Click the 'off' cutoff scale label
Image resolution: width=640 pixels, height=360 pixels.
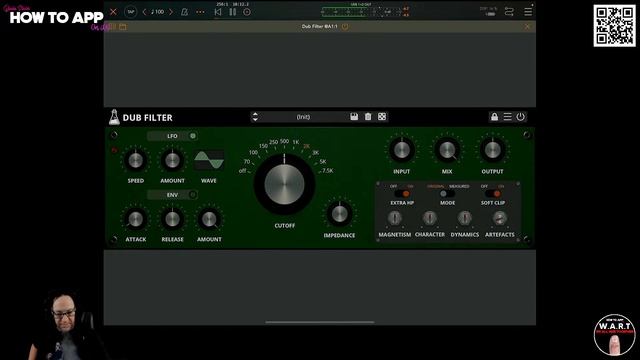[x=242, y=171]
